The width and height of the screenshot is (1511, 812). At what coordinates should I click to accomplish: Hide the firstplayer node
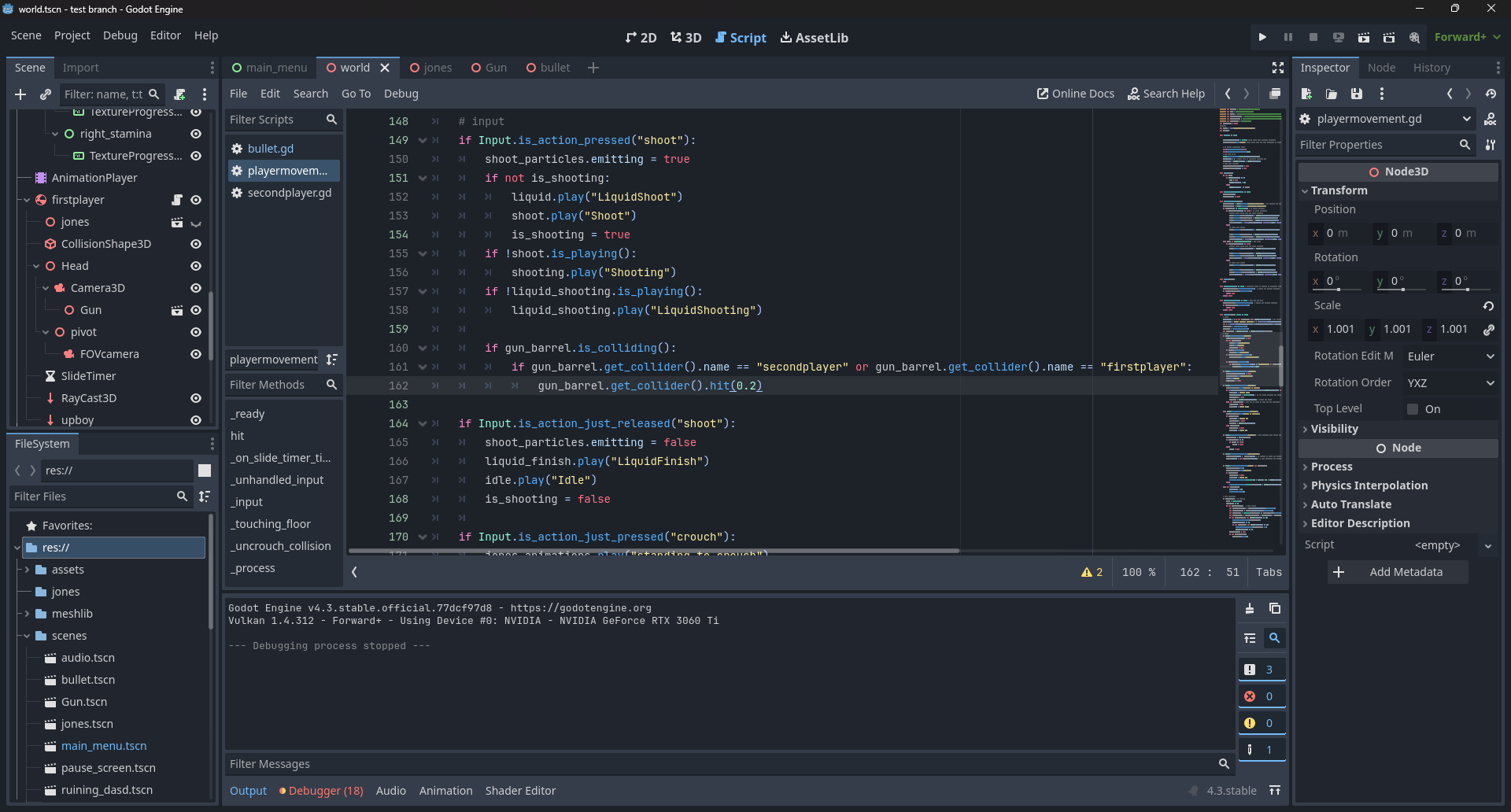click(x=196, y=200)
